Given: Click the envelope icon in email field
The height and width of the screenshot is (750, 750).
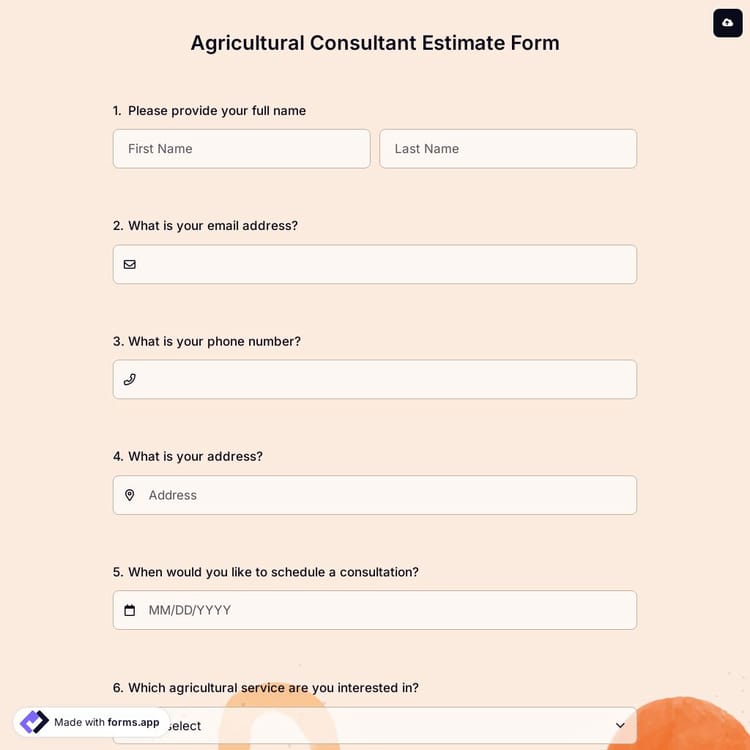Looking at the screenshot, I should pyautogui.click(x=130, y=265).
